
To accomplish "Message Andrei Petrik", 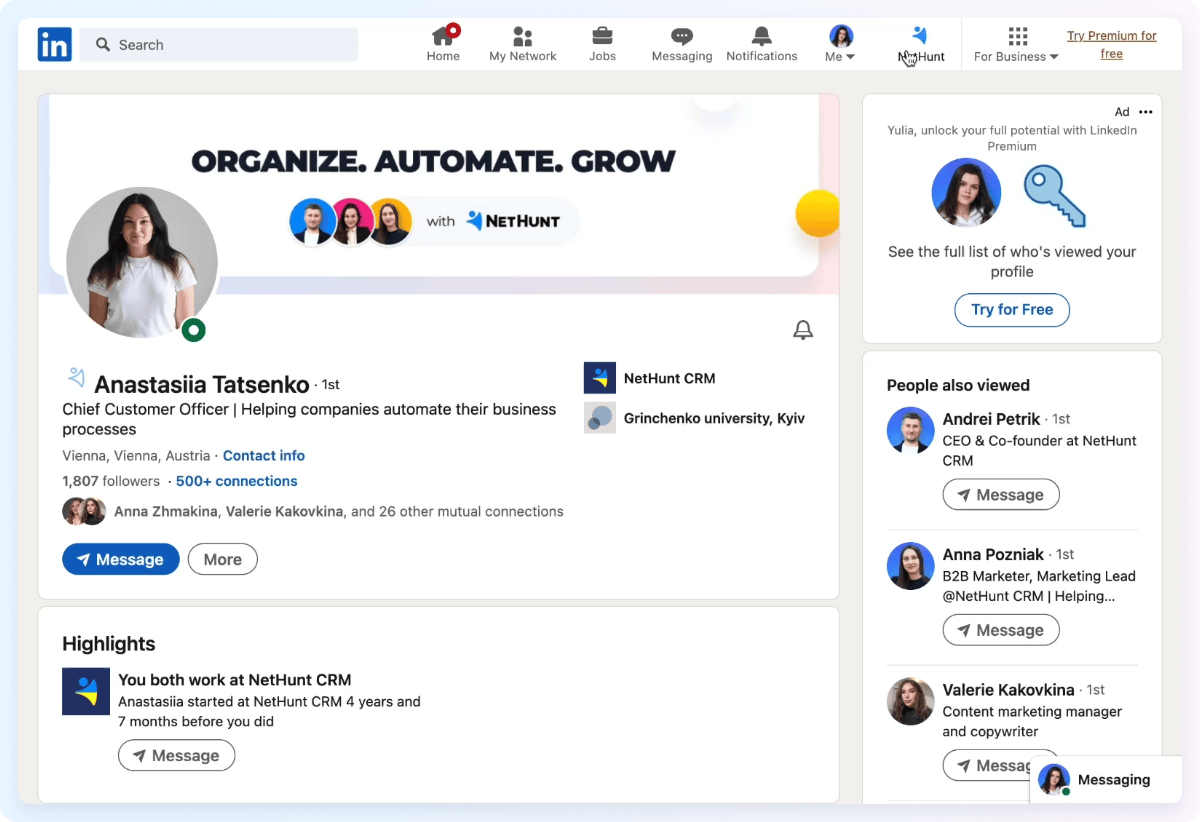I will pyautogui.click(x=1001, y=495).
